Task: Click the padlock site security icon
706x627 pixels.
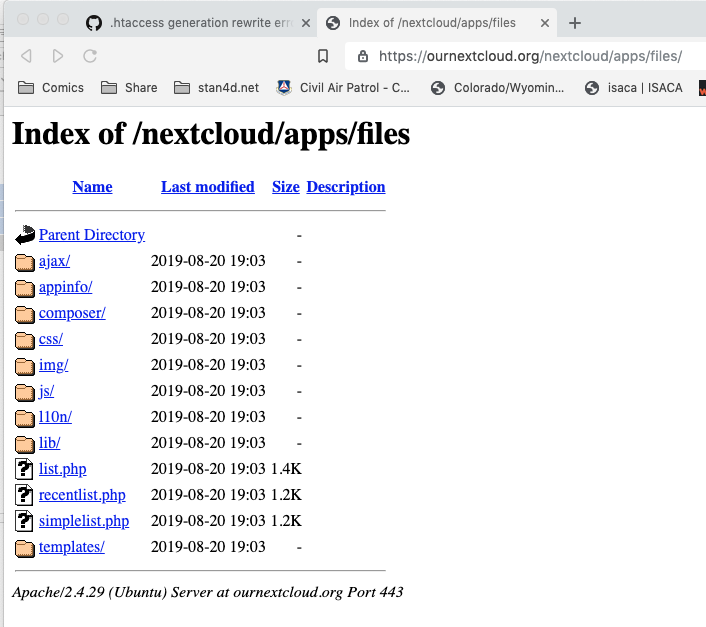Action: point(362,56)
